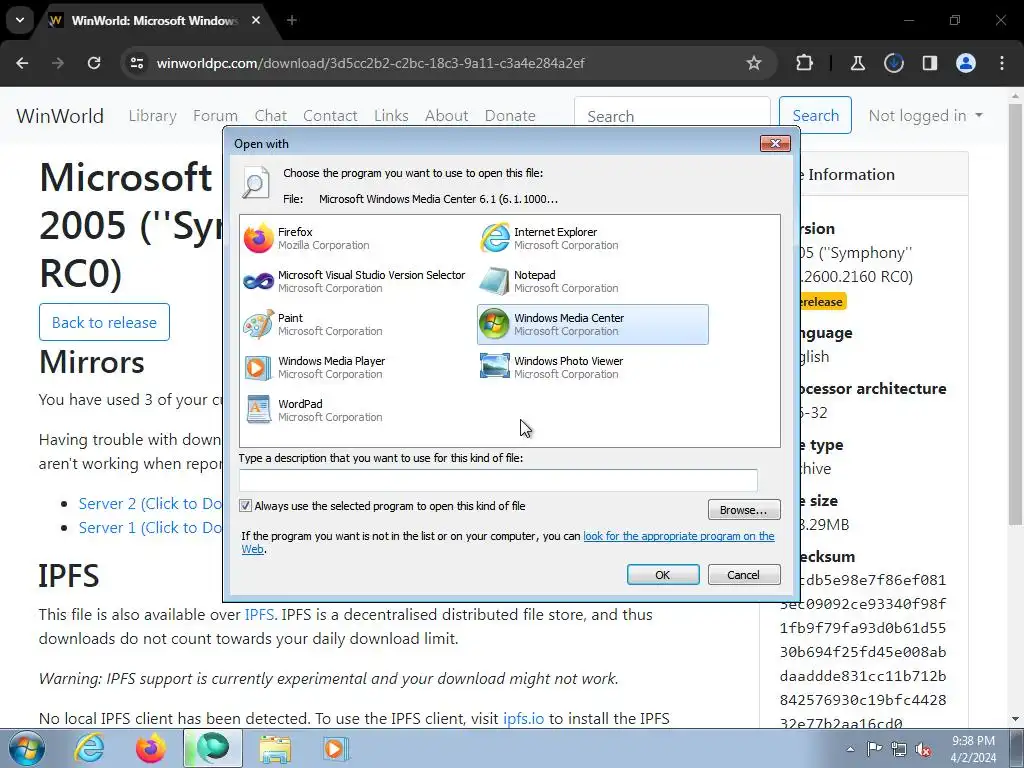Open Chrome tab search dropdown

pyautogui.click(x=20, y=20)
